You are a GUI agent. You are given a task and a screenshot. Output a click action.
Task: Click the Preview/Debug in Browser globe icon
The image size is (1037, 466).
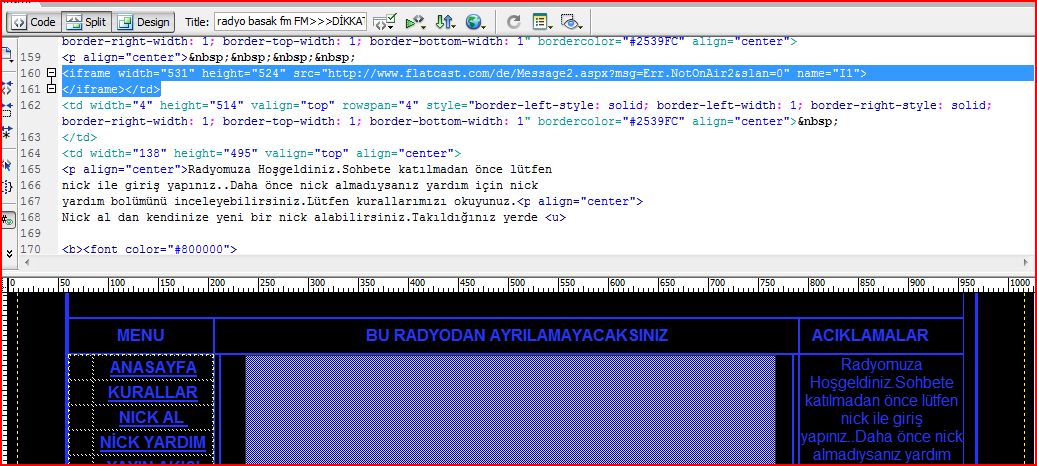tap(475, 22)
